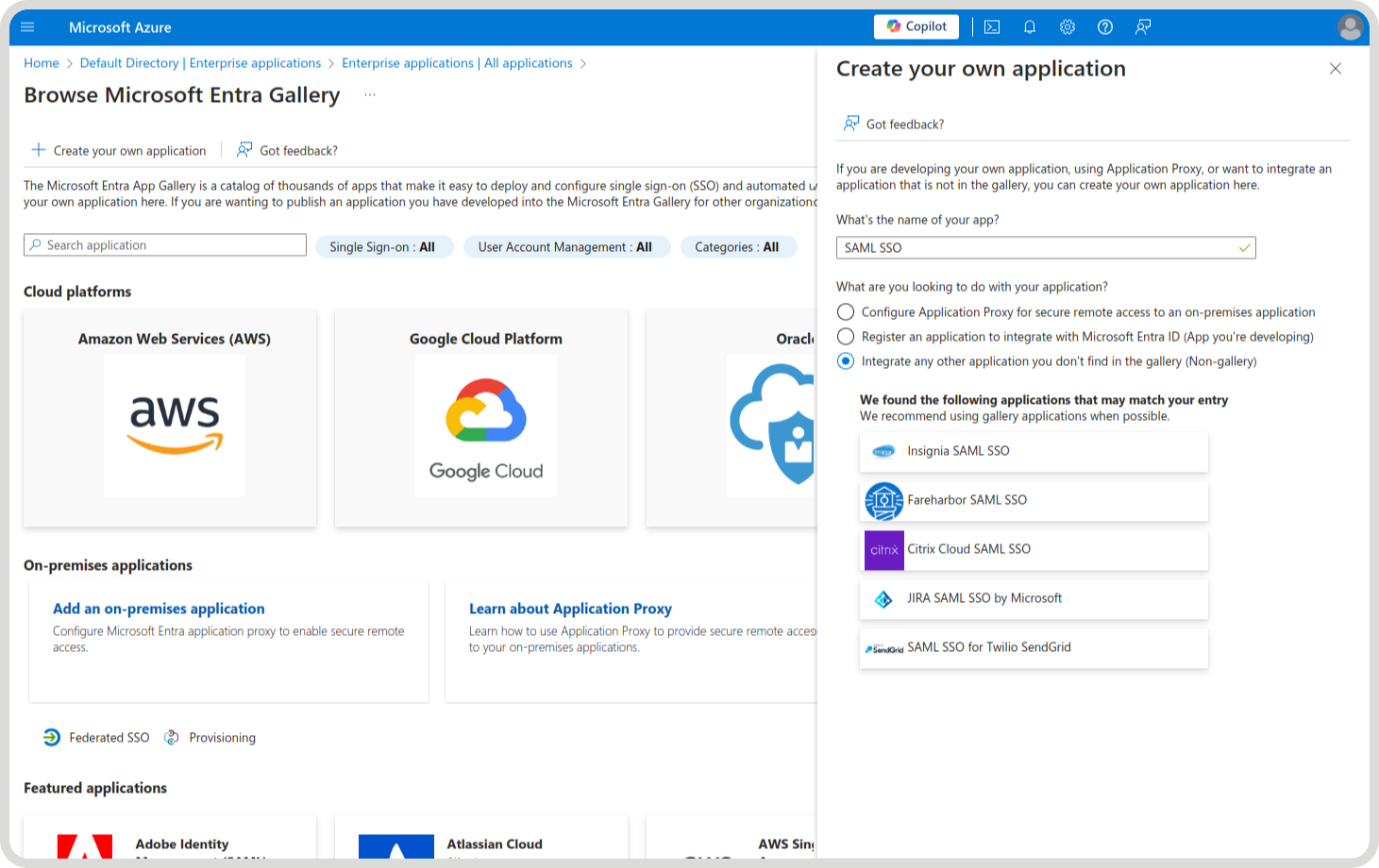Image resolution: width=1379 pixels, height=868 pixels.
Task: Open Learn about Application Proxy link
Action: pyautogui.click(x=570, y=609)
